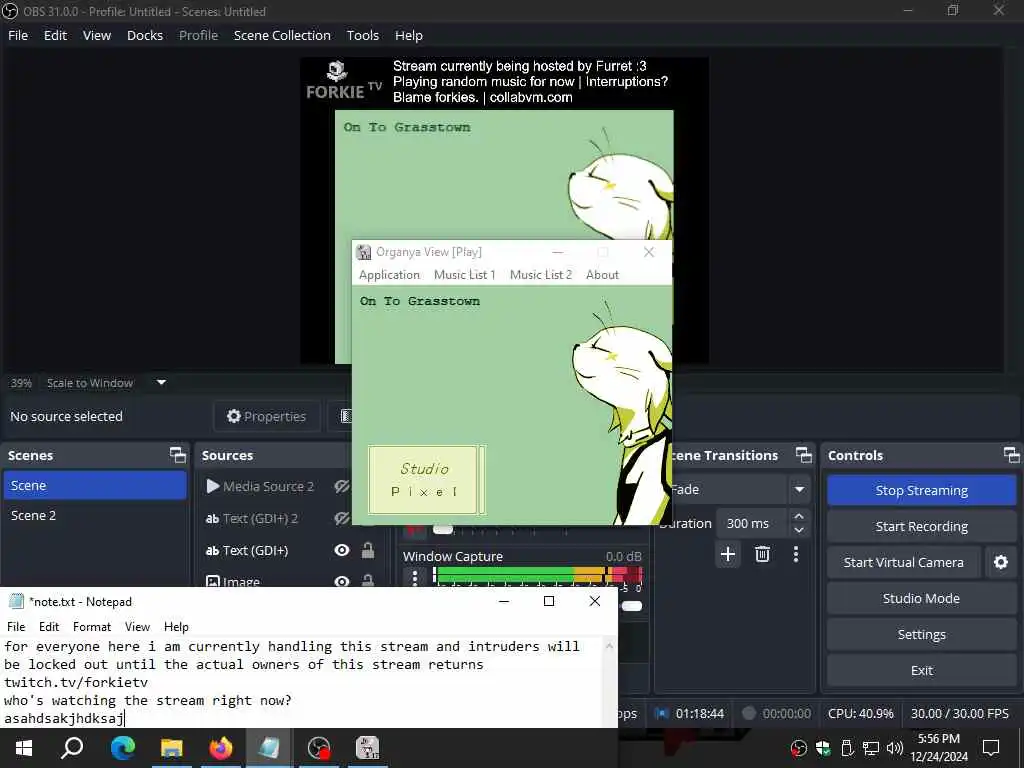This screenshot has height=768, width=1024.
Task: Click the Notepad title bar icon
Action: coord(16,601)
